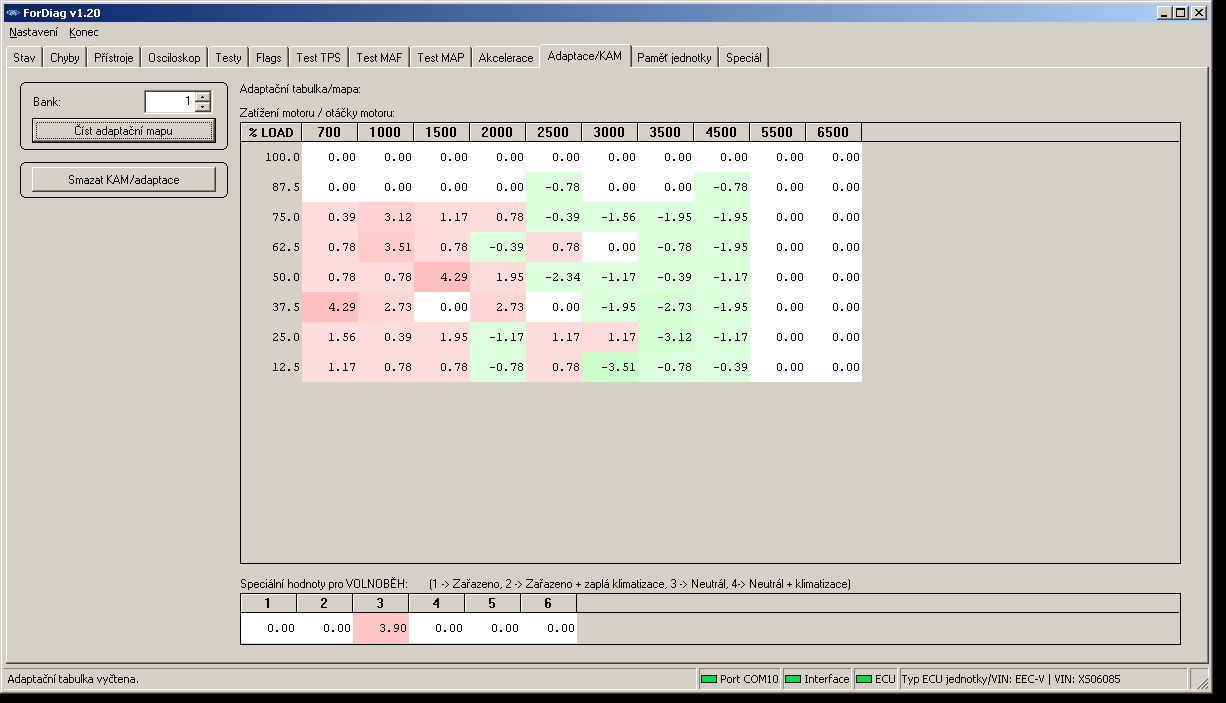1226x703 pixels.
Task: Open the Osciloskop tab
Action: (174, 58)
